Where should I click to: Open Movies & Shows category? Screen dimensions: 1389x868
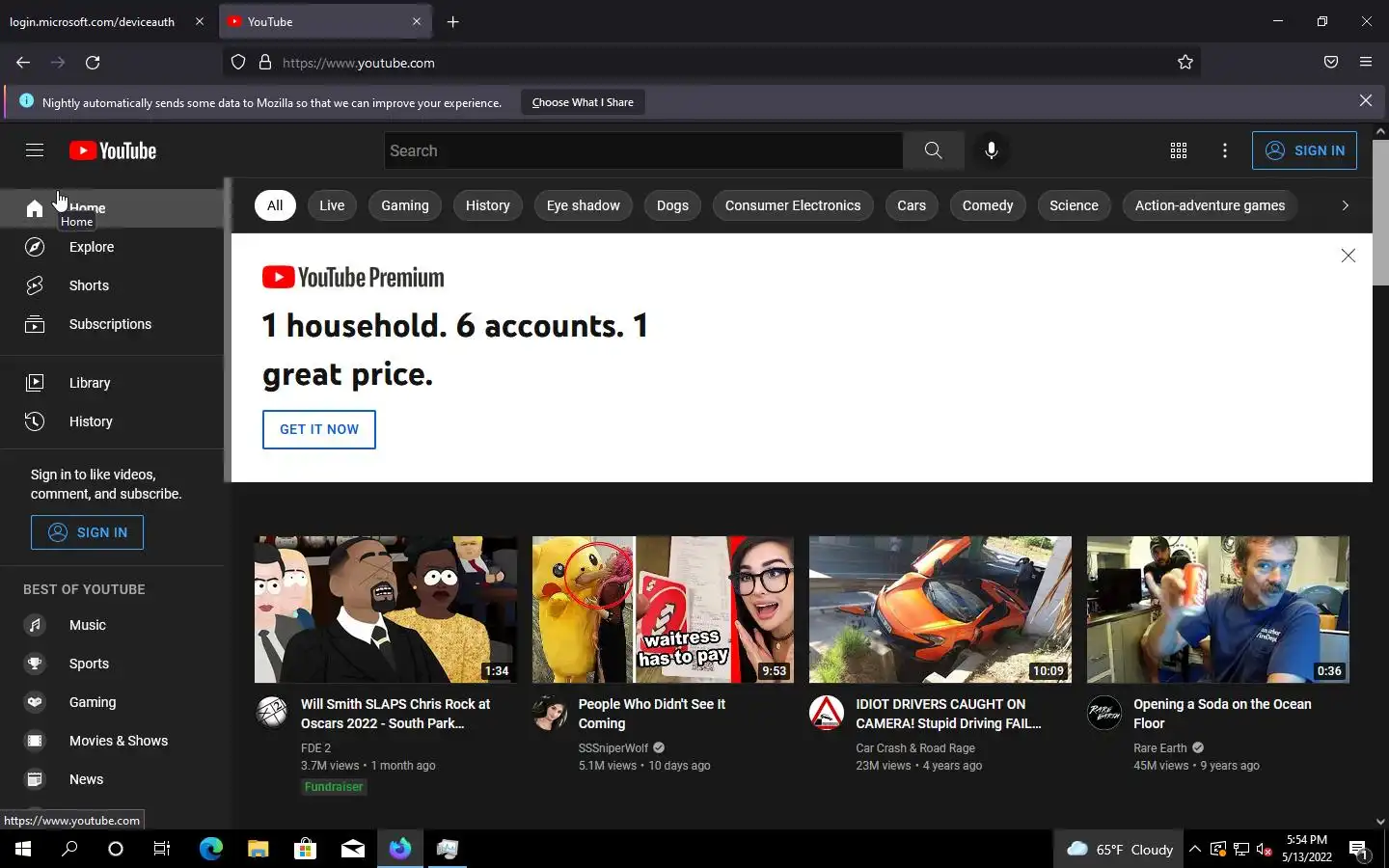112,741
